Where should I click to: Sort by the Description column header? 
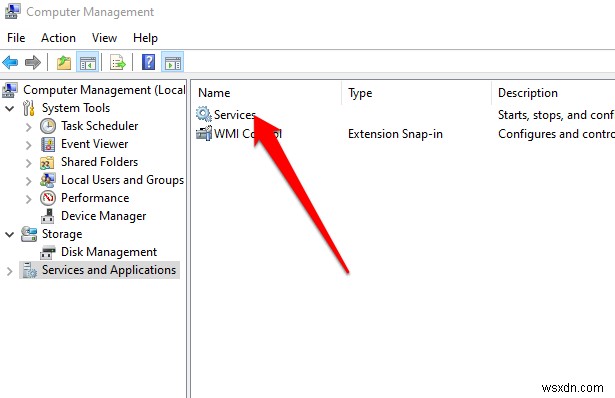click(553, 93)
